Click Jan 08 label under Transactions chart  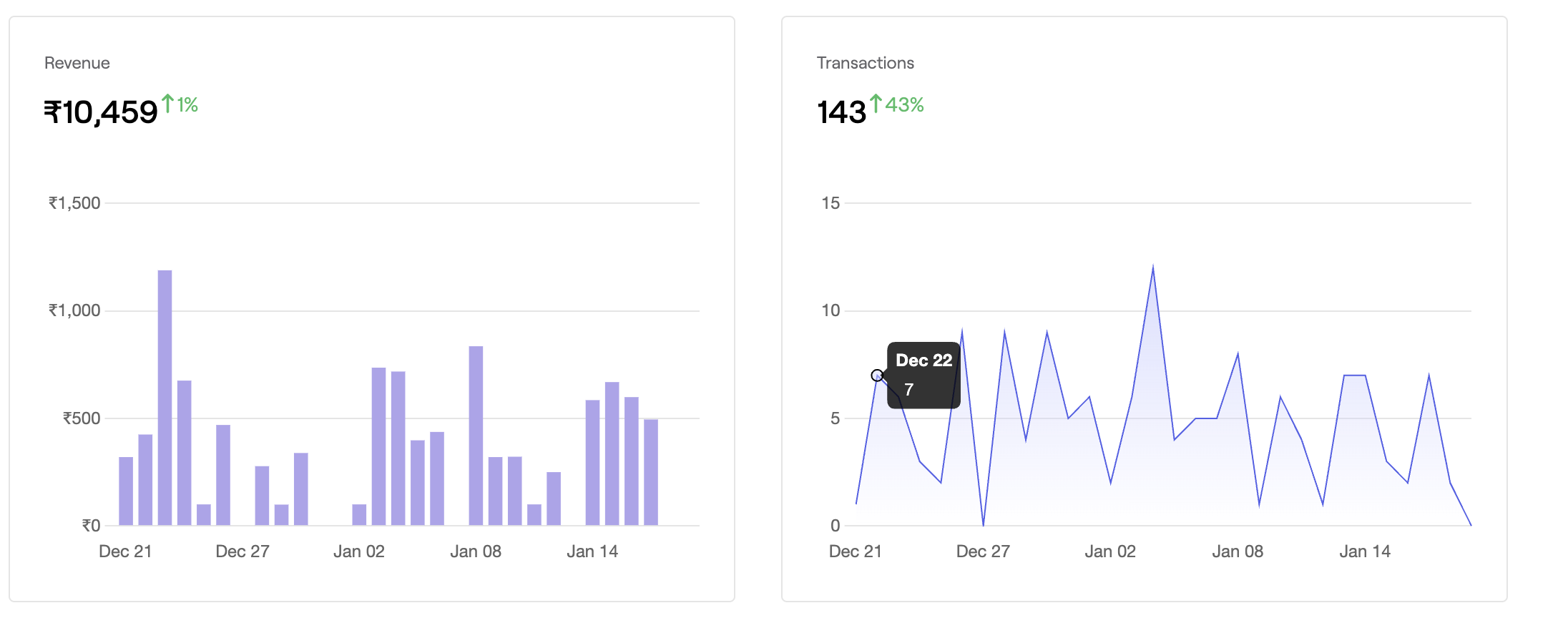point(1238,551)
